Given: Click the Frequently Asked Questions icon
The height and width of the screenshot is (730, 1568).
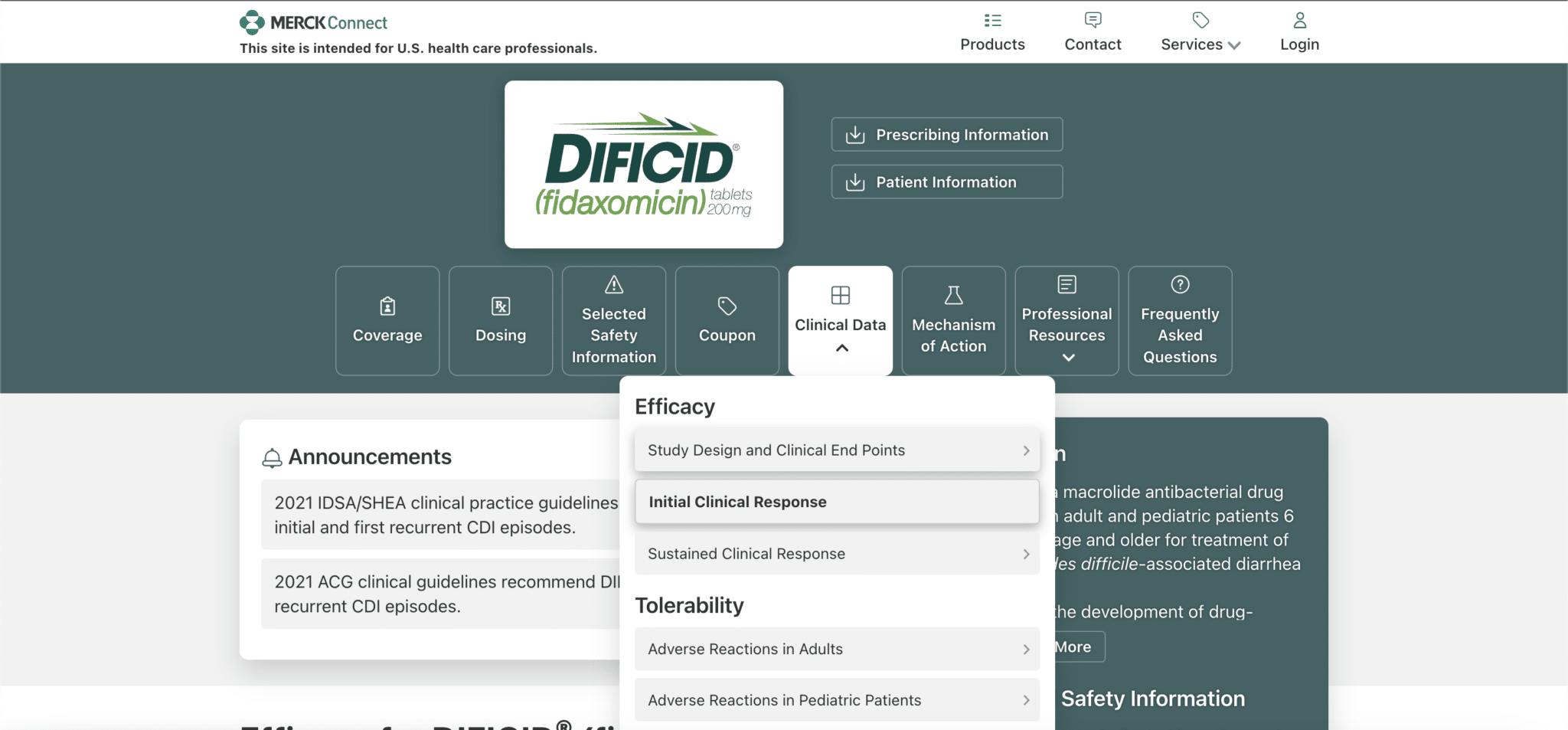Looking at the screenshot, I should click(1180, 285).
